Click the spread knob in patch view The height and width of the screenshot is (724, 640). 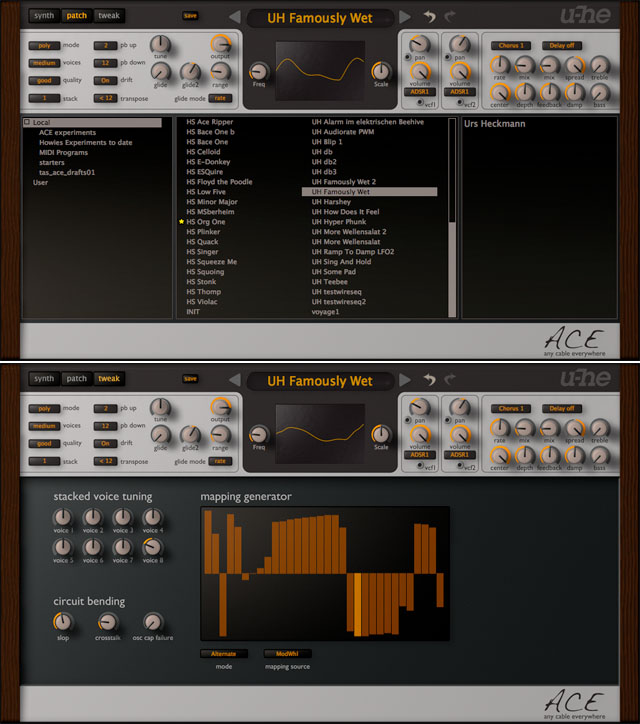coord(574,65)
